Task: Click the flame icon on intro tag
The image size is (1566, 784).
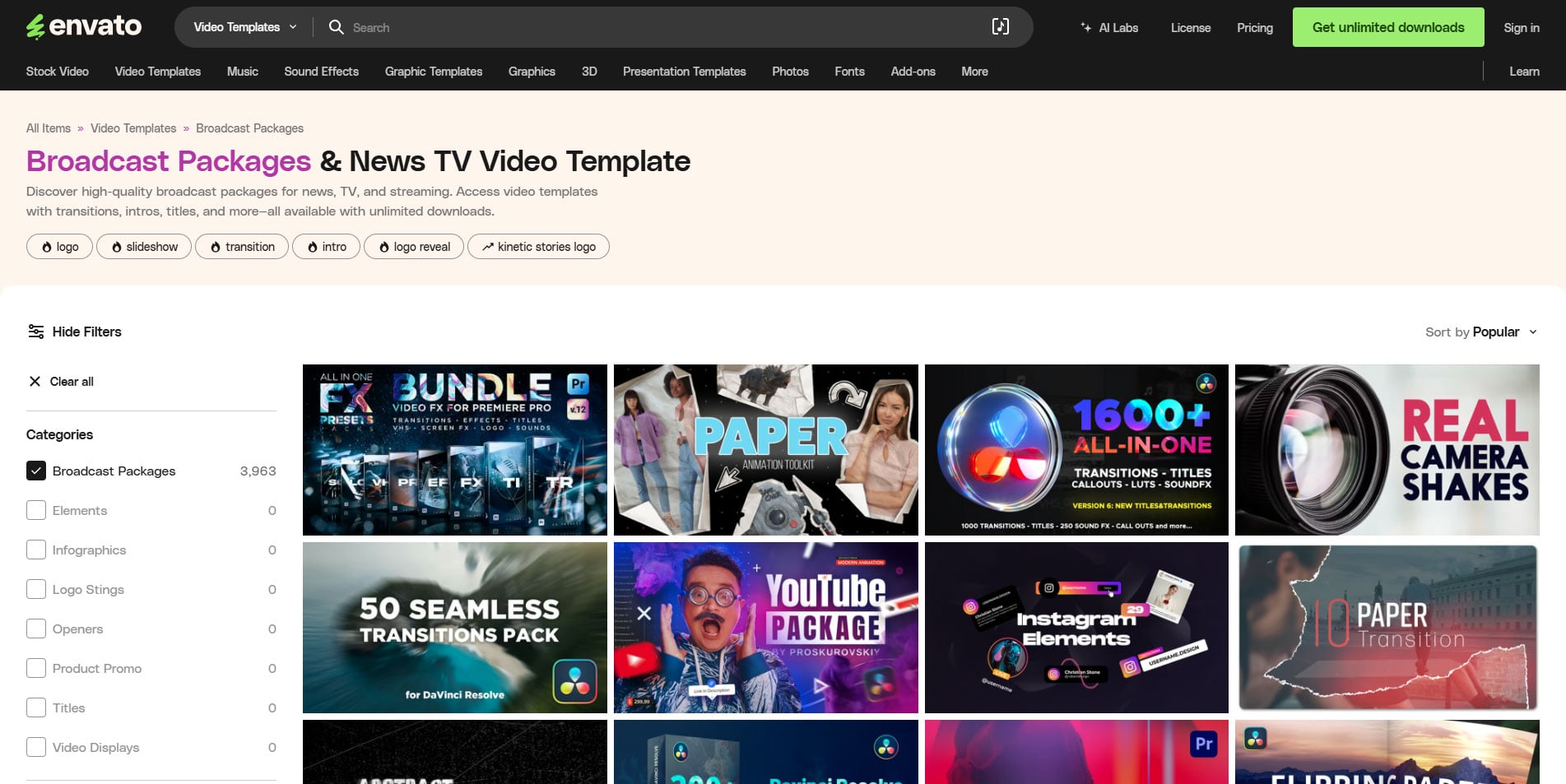Action: (313, 247)
